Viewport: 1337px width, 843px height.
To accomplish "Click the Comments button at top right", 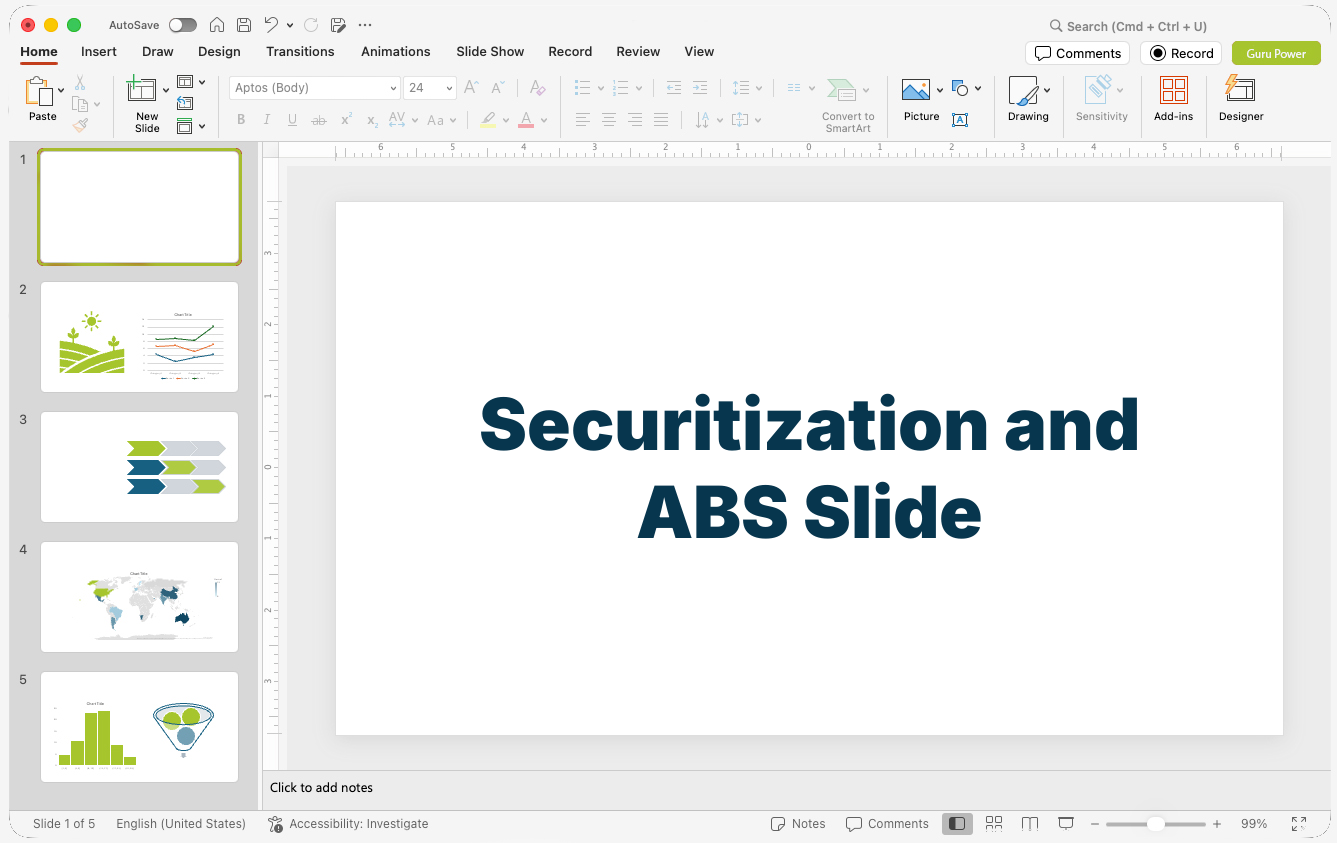I will pos(1077,53).
